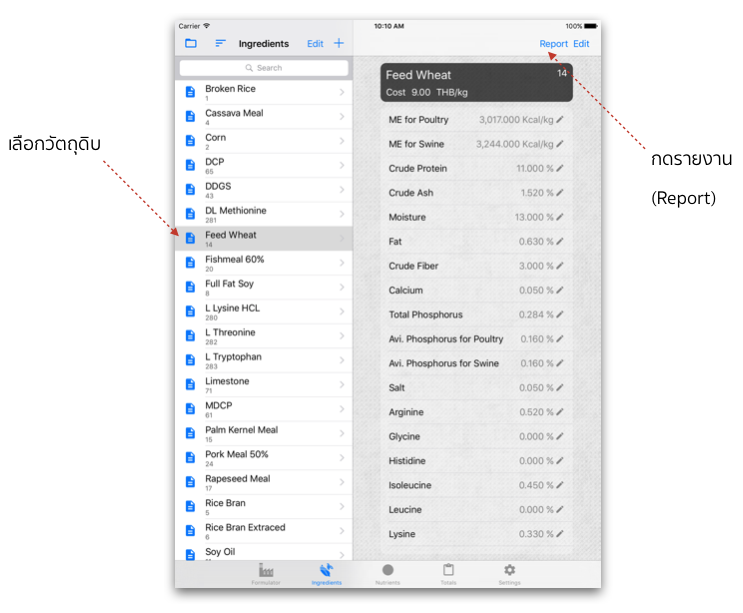The image size is (743, 613).
Task: Click pencil icon beside Calcium value
Action: point(560,290)
